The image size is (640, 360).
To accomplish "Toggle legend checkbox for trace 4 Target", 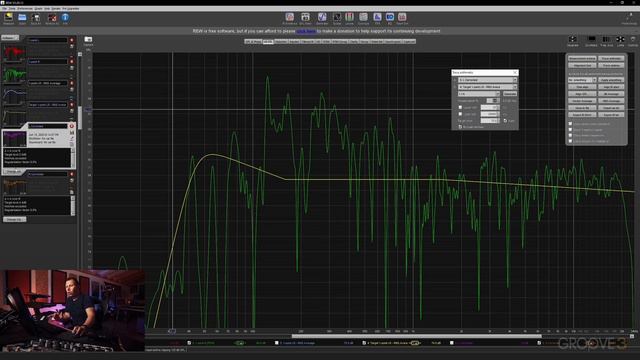I will (x=364, y=343).
